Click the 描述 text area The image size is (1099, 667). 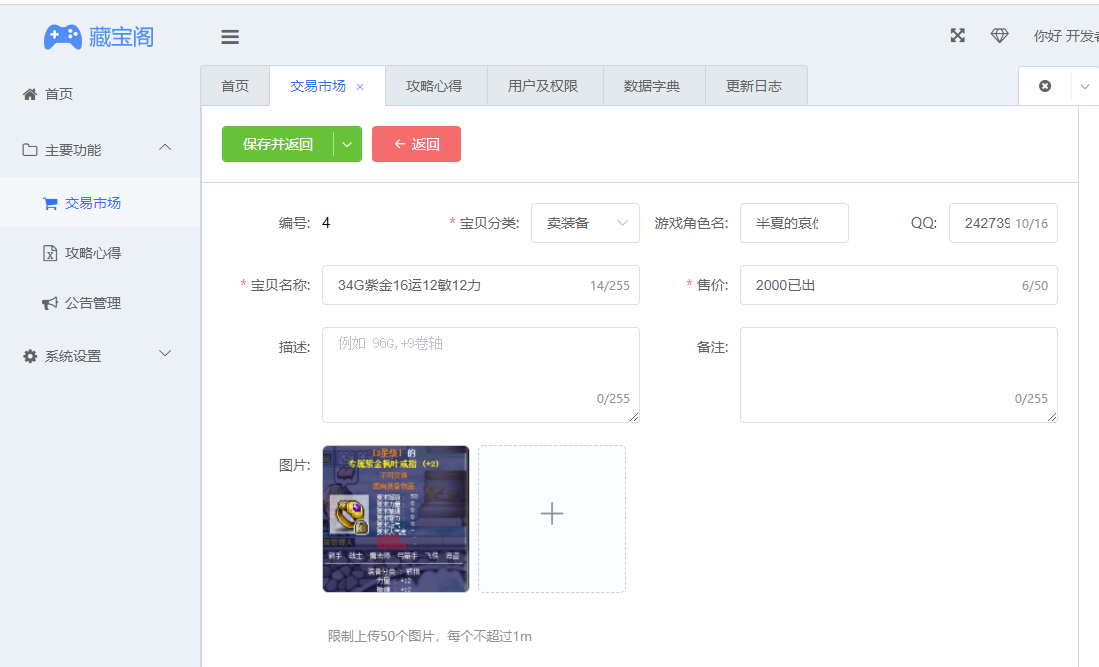pyautogui.click(x=481, y=375)
